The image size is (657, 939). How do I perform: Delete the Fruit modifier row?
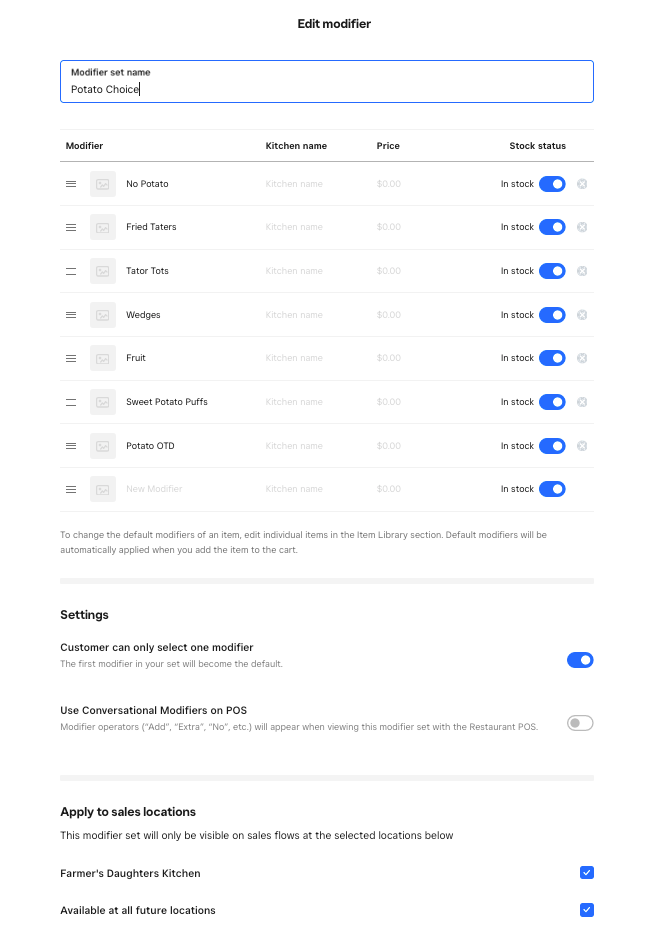tap(582, 358)
